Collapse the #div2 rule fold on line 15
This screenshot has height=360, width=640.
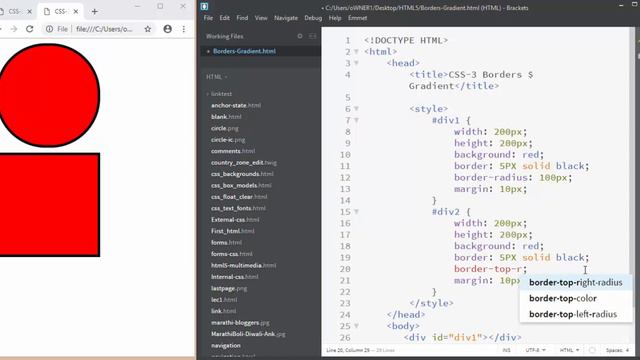[356, 212]
